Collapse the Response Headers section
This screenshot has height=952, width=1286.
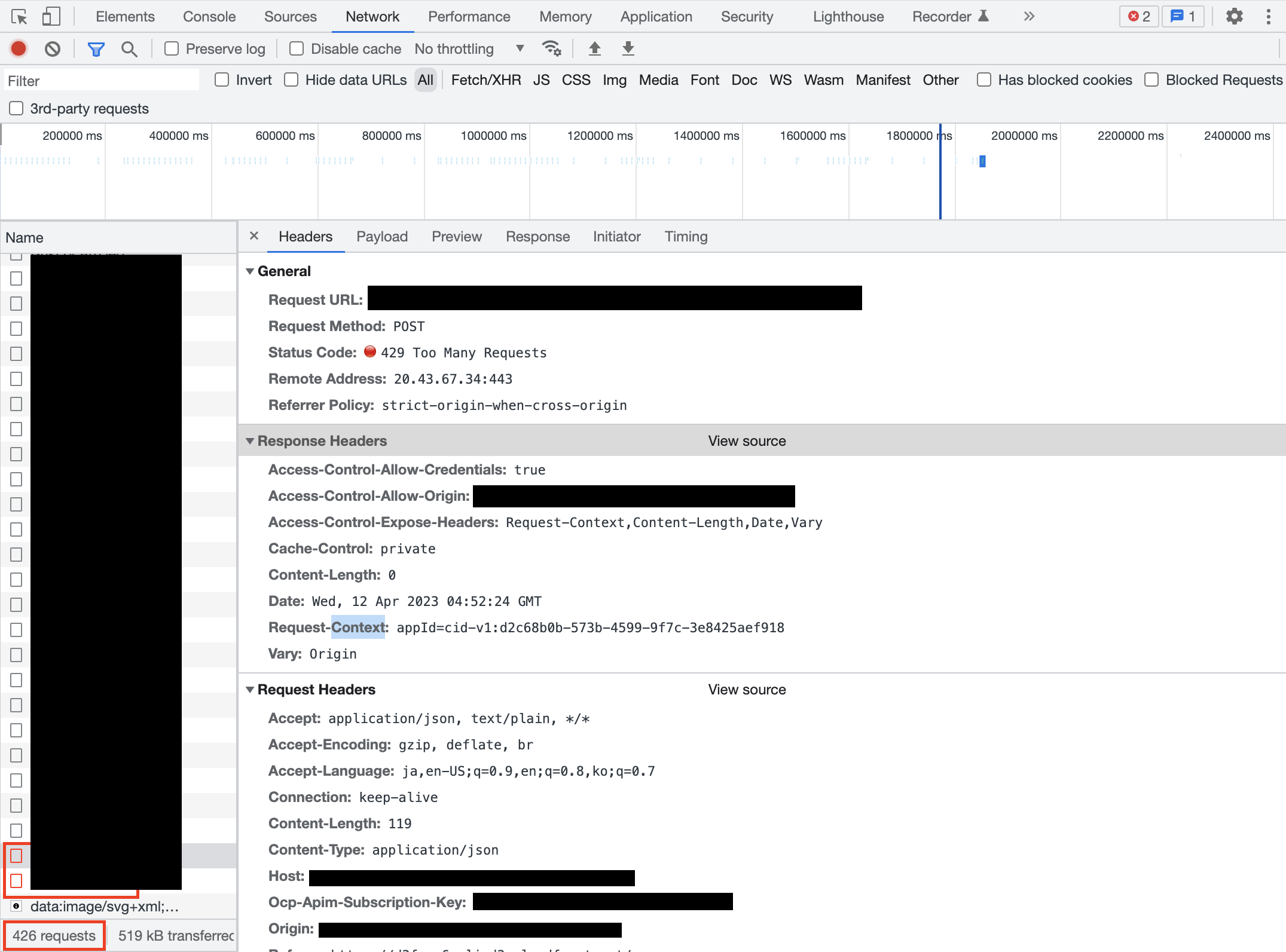[x=251, y=440]
